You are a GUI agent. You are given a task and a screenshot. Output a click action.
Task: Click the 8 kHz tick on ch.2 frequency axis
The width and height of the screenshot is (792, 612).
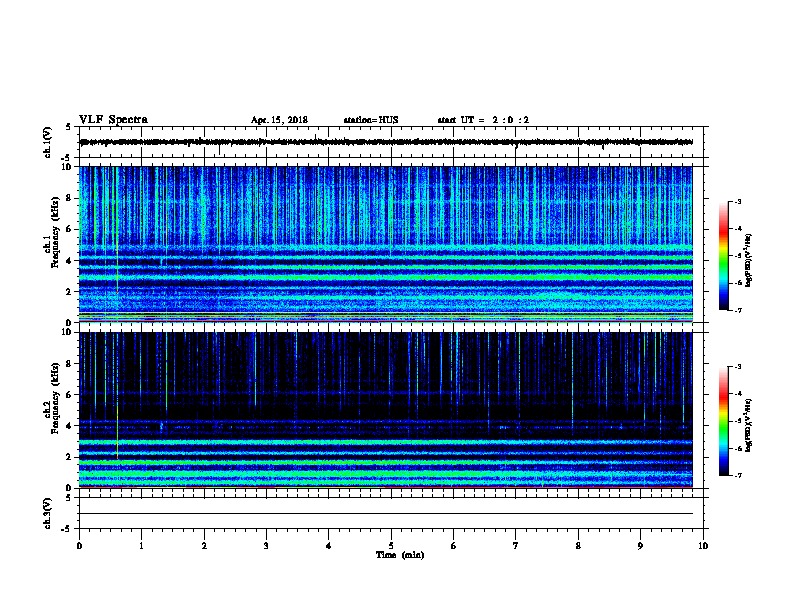click(x=70, y=364)
